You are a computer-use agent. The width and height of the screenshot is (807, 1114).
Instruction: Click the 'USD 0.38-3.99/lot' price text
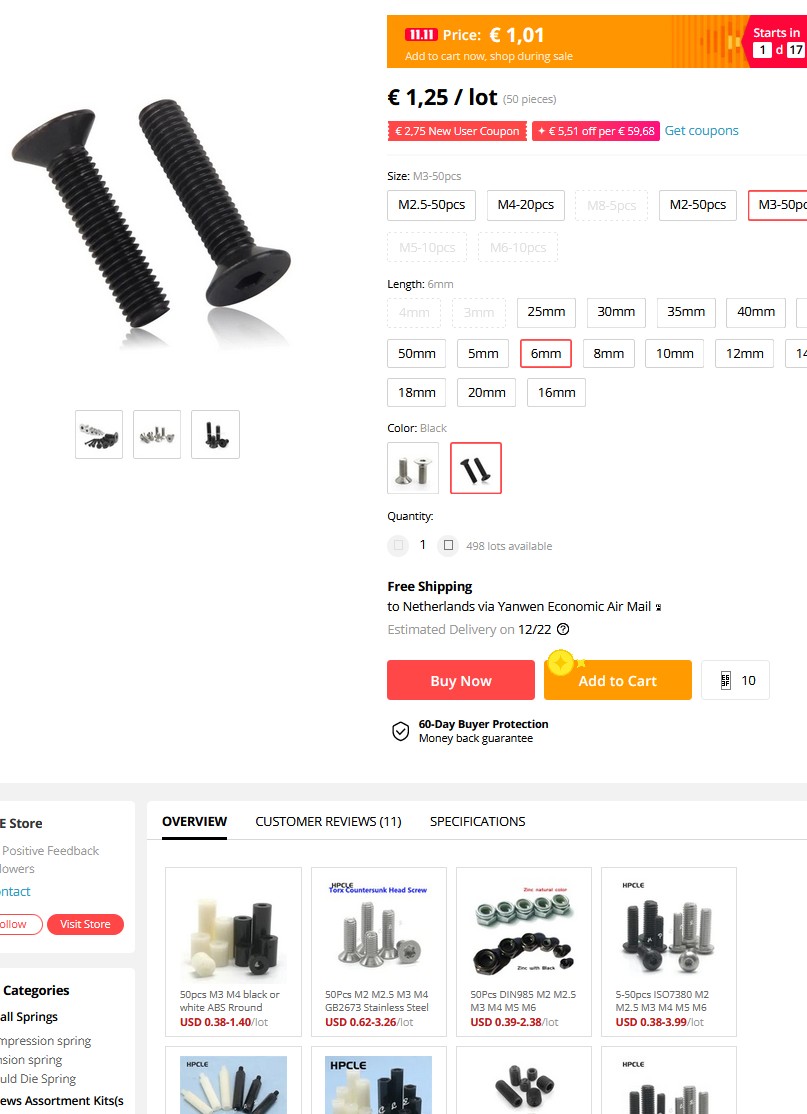click(x=659, y=1022)
